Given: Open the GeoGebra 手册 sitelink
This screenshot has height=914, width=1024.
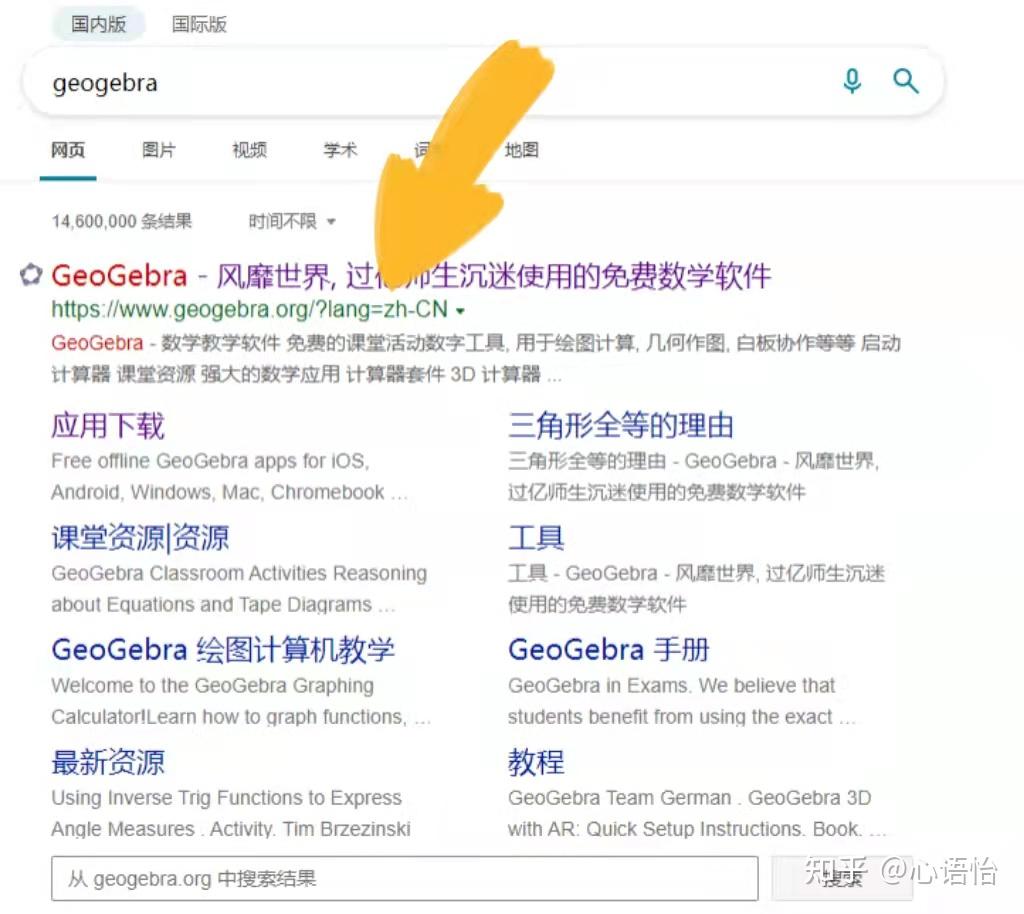Looking at the screenshot, I should coord(609,649).
